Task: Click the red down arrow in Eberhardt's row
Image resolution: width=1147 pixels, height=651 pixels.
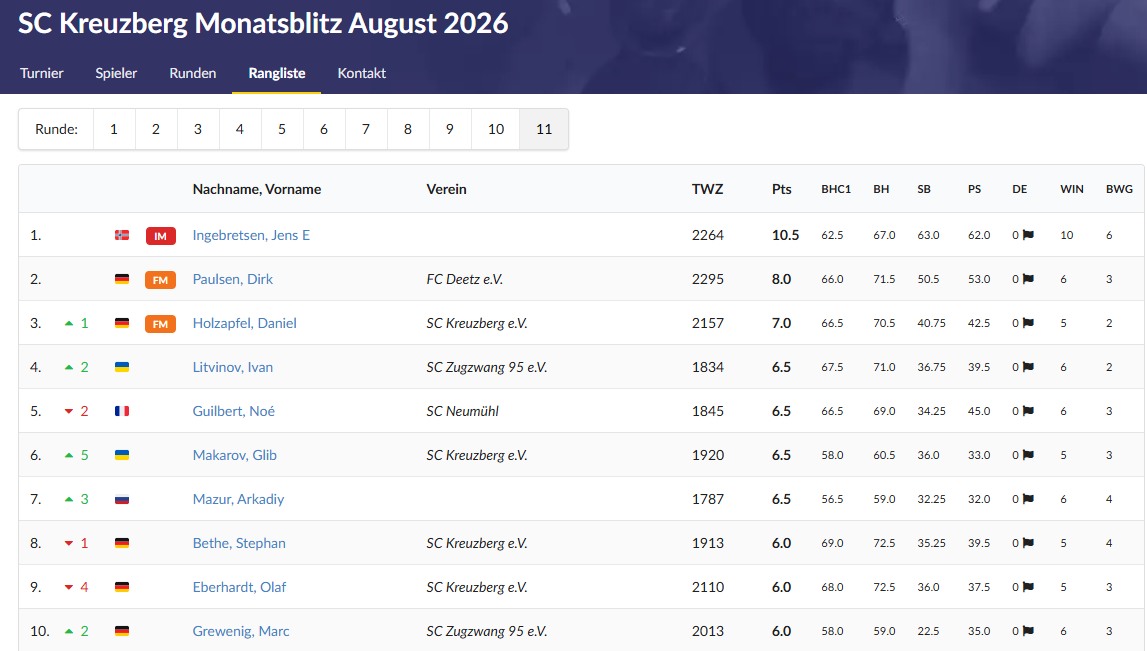Action: coord(69,587)
